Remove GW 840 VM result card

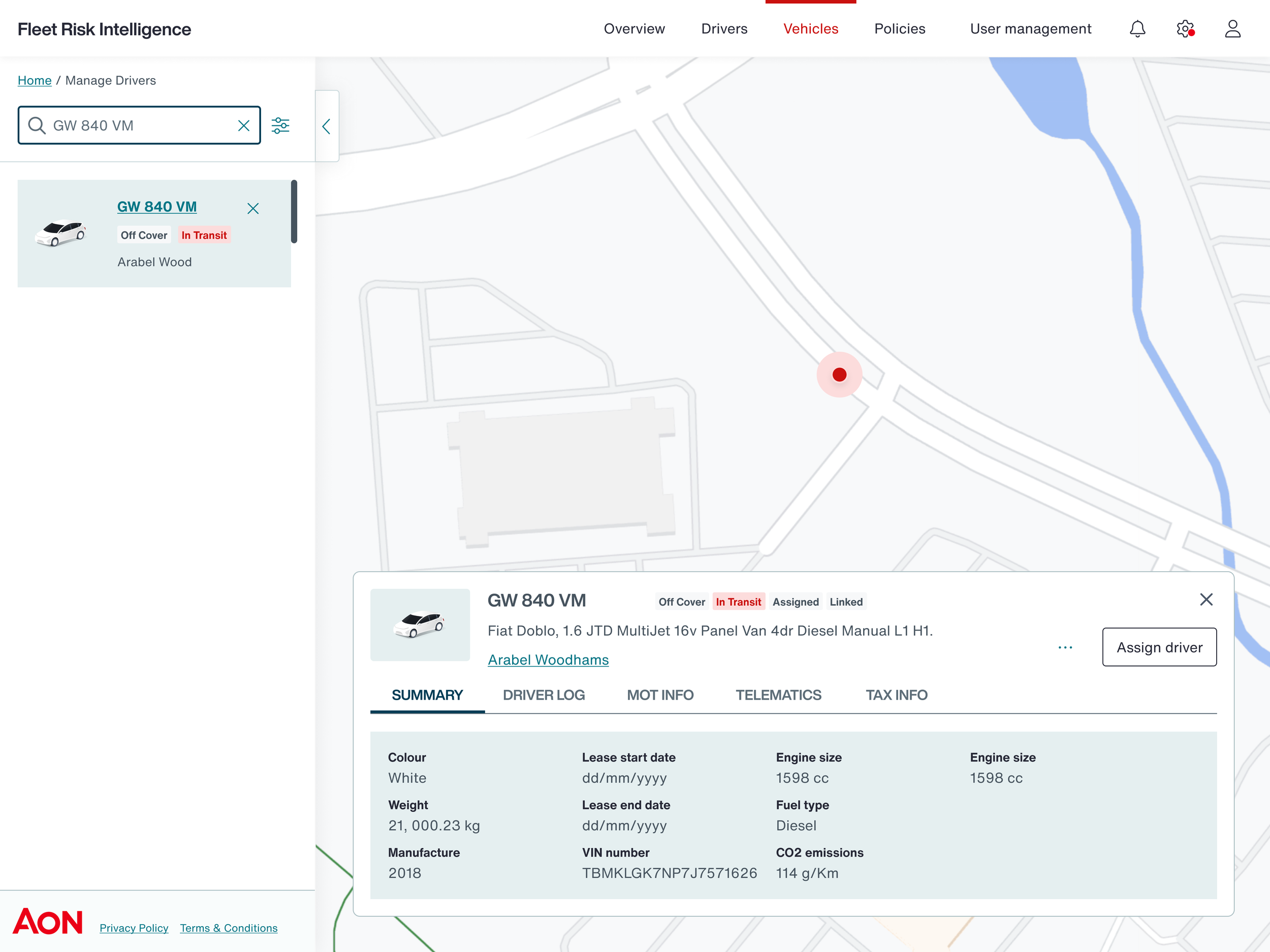click(x=252, y=208)
